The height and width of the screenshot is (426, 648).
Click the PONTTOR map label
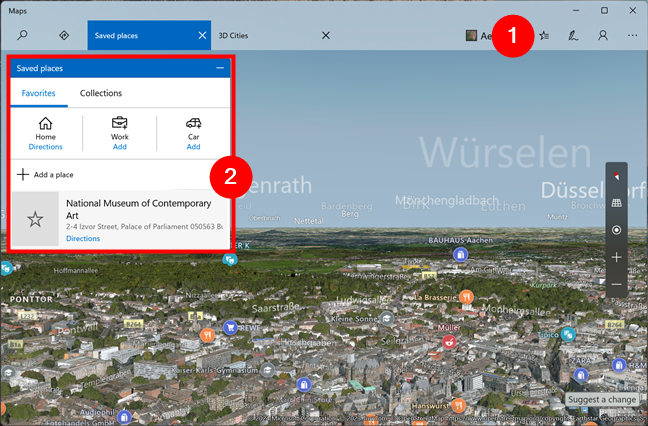31,299
